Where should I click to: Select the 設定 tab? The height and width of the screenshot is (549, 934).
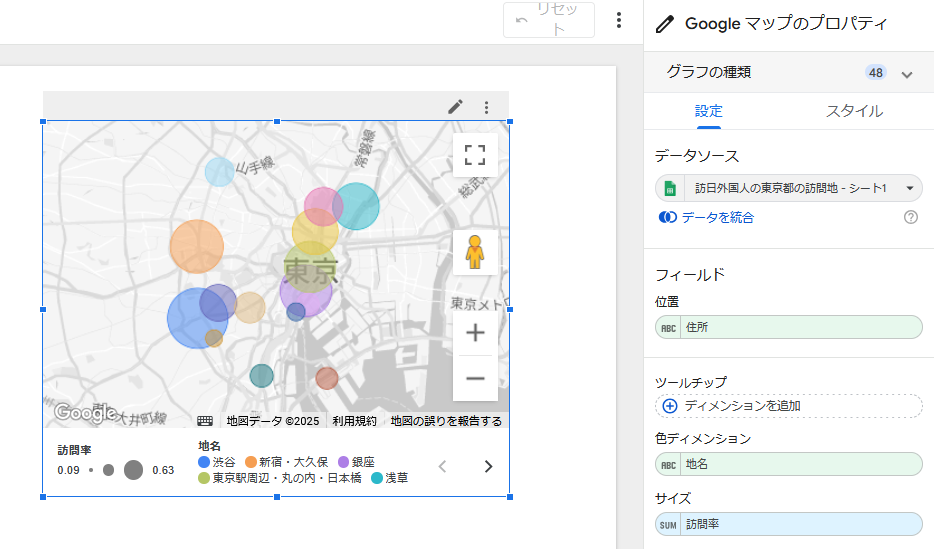[708, 111]
